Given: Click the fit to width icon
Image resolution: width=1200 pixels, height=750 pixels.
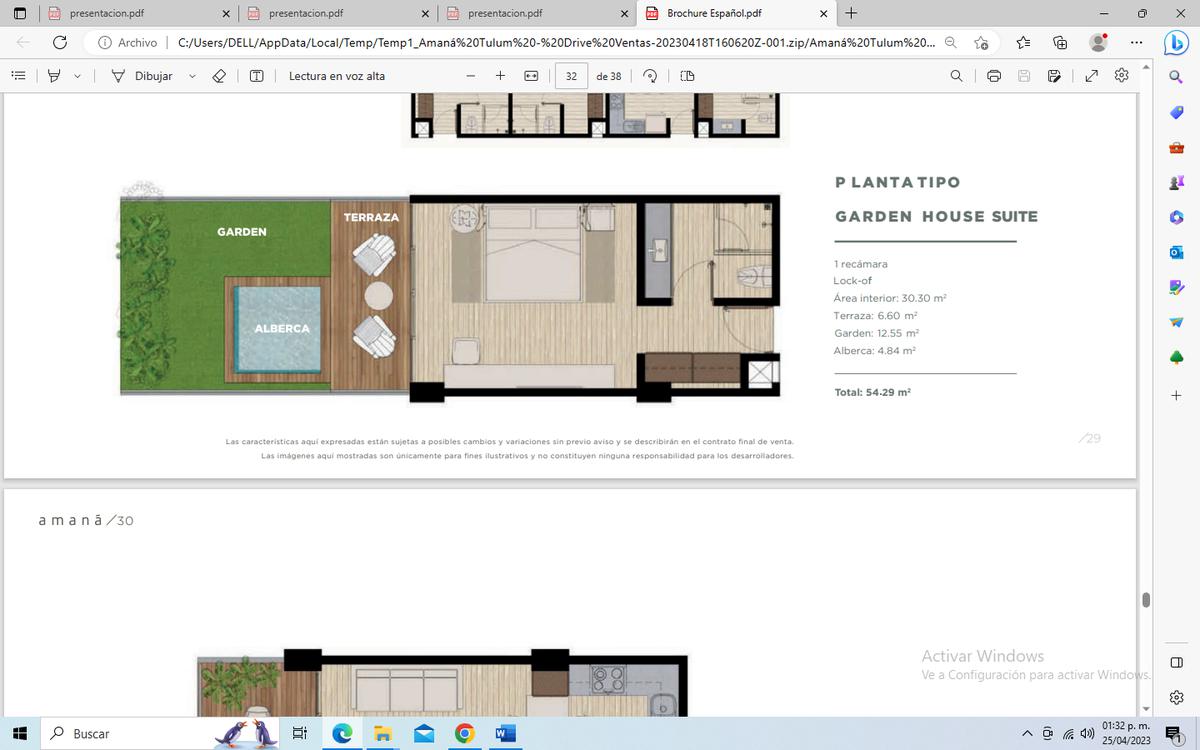Looking at the screenshot, I should (531, 76).
